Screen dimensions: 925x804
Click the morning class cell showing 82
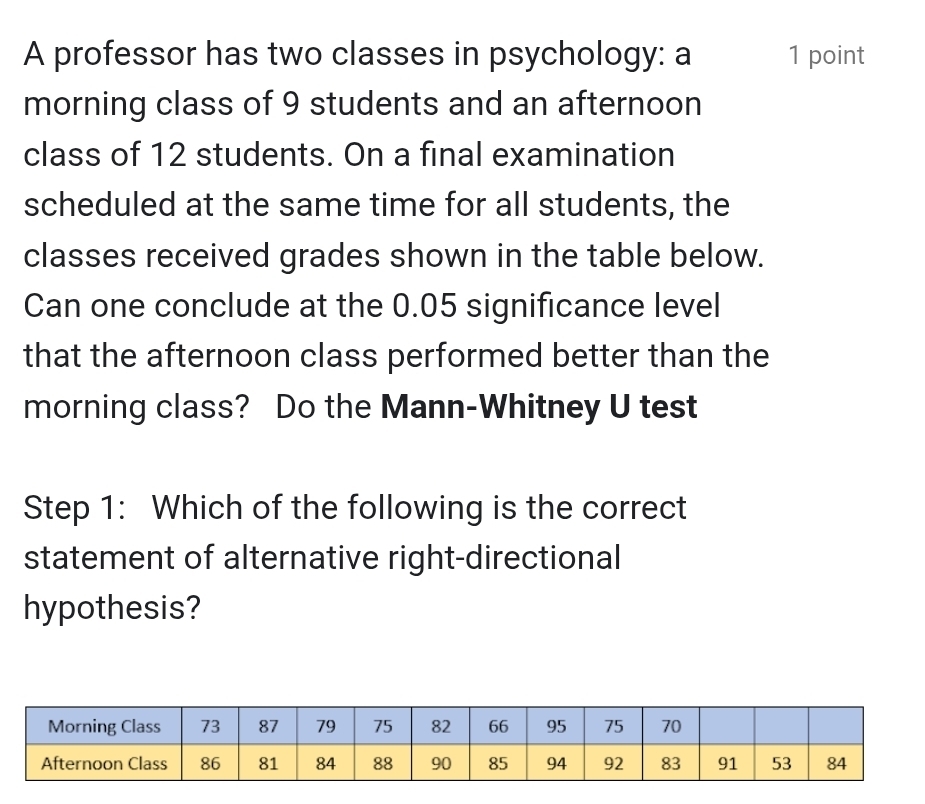pos(441,726)
